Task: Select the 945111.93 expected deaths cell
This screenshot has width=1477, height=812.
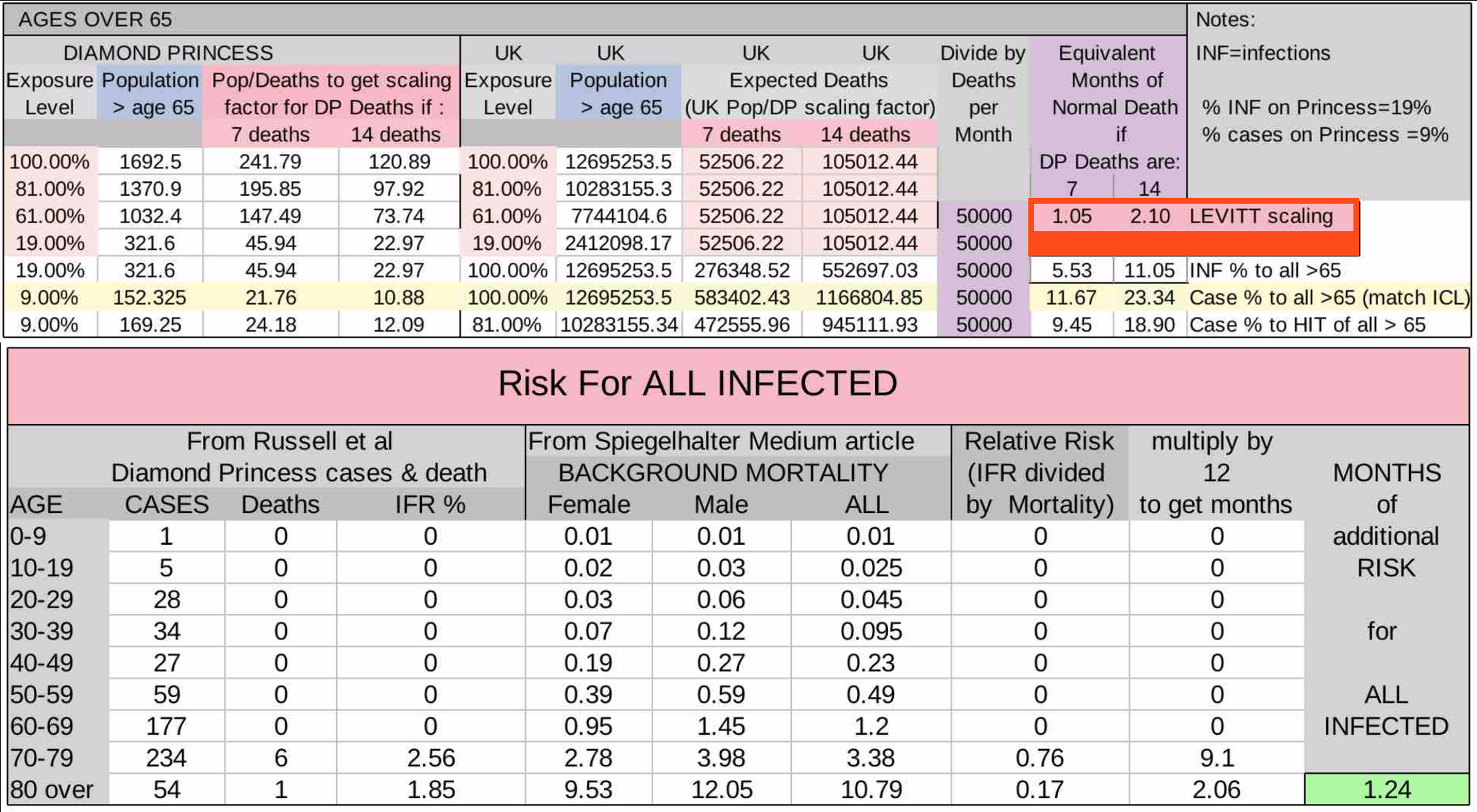Action: 869,324
